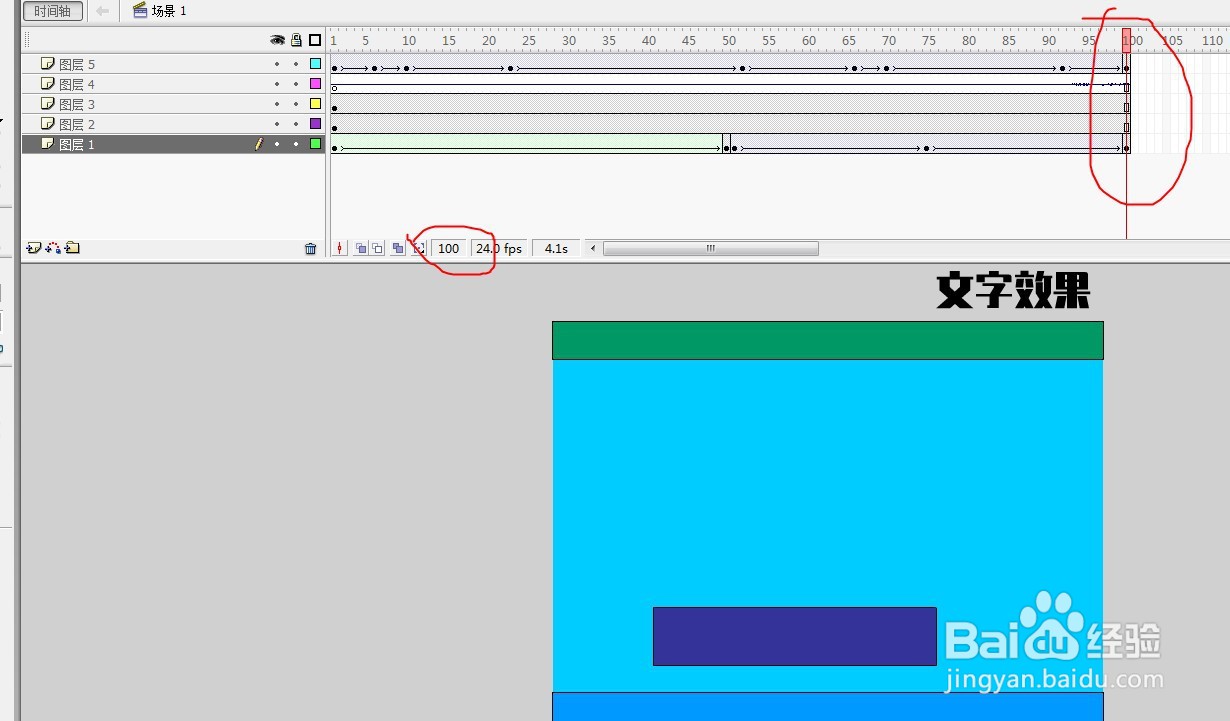Select the 图层 3 layer row

pyautogui.click(x=174, y=104)
